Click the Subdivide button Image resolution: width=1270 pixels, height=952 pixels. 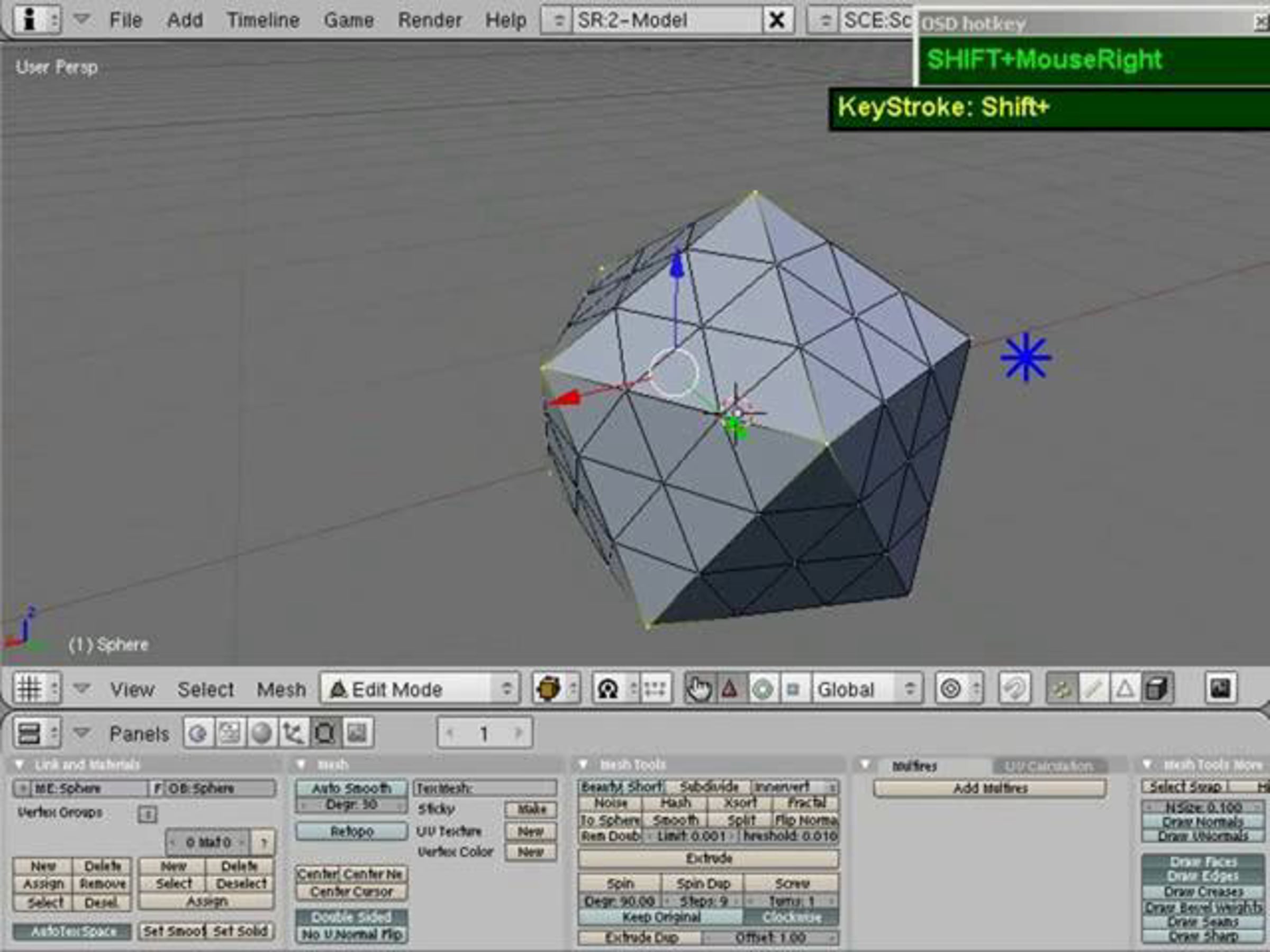709,787
